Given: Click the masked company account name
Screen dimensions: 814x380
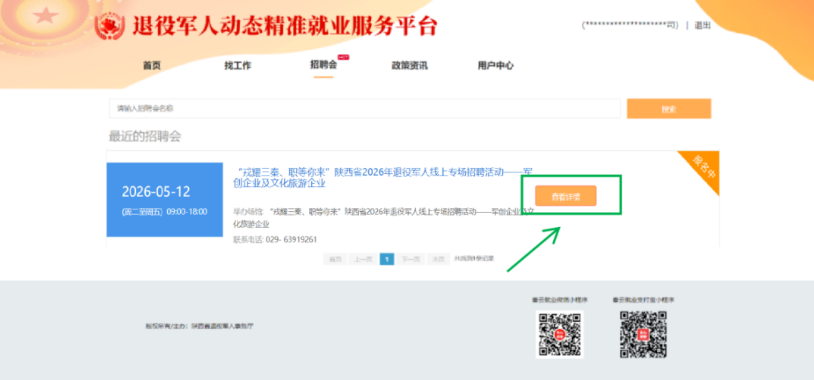Looking at the screenshot, I should point(630,25).
